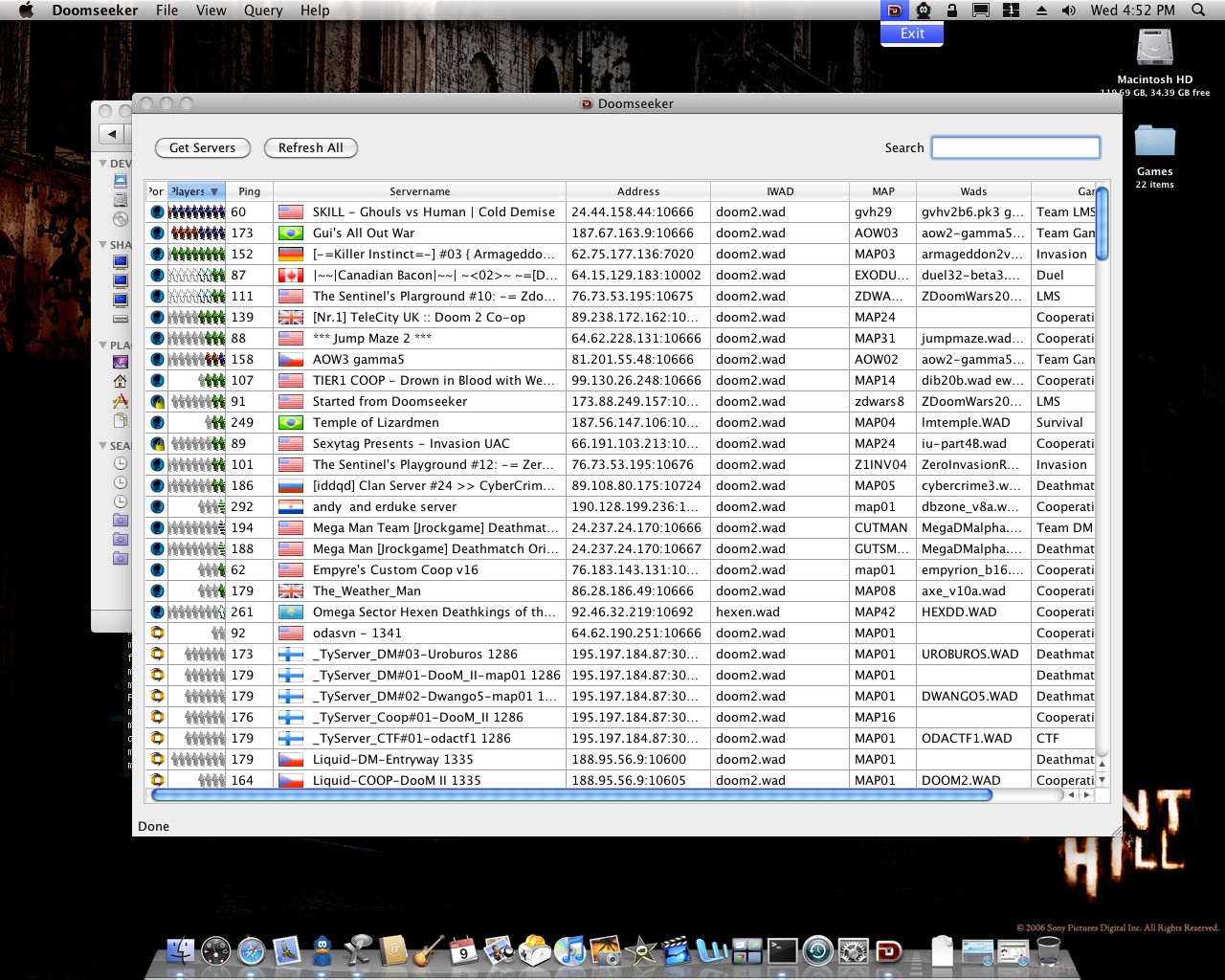Open Doomseeker from the Dock

coord(889,950)
